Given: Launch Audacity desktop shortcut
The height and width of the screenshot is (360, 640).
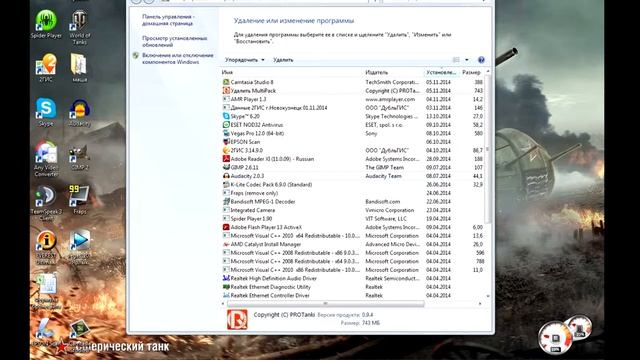Looking at the screenshot, I should click(80, 112).
